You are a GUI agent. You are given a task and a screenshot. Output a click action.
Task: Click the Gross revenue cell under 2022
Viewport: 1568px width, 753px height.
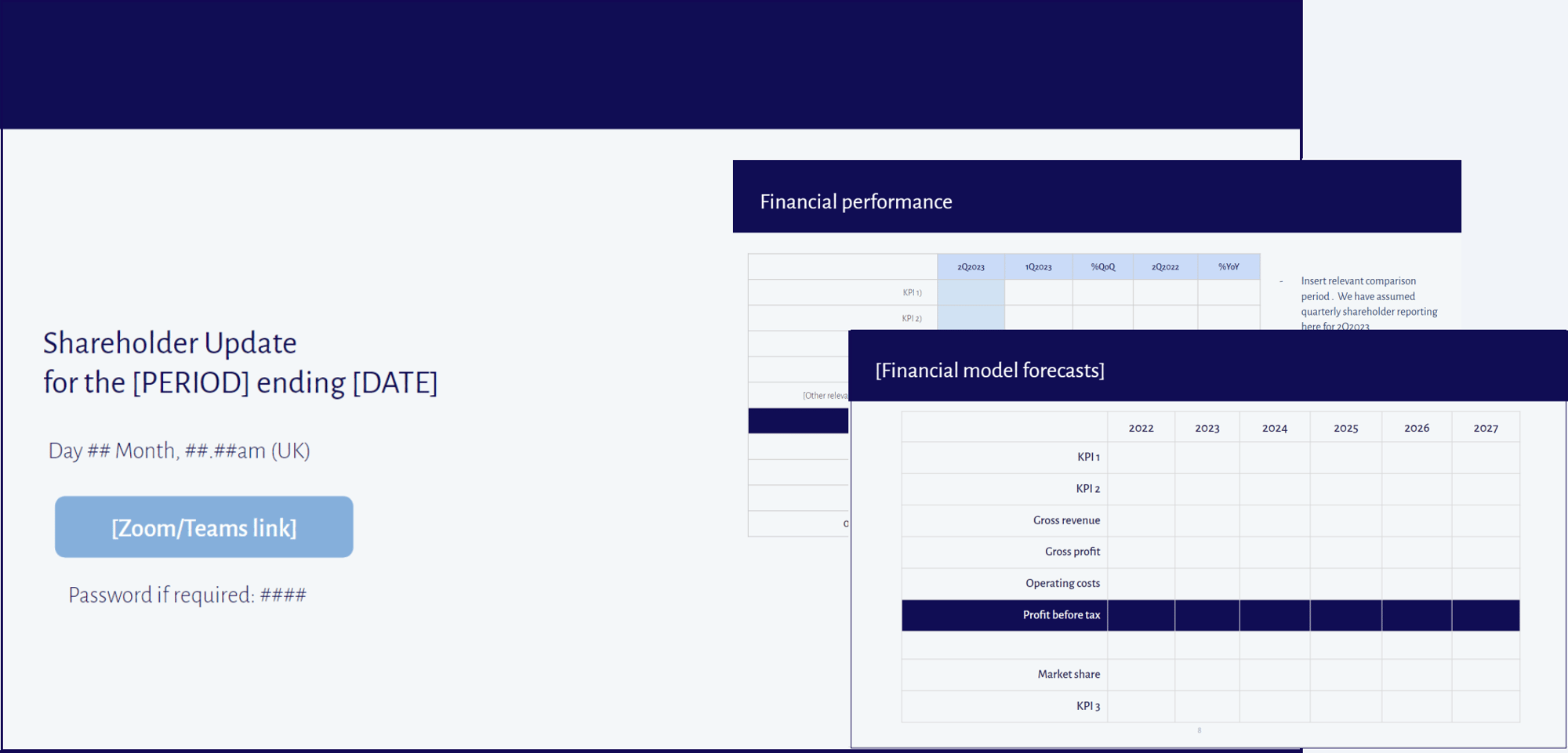(x=1141, y=521)
